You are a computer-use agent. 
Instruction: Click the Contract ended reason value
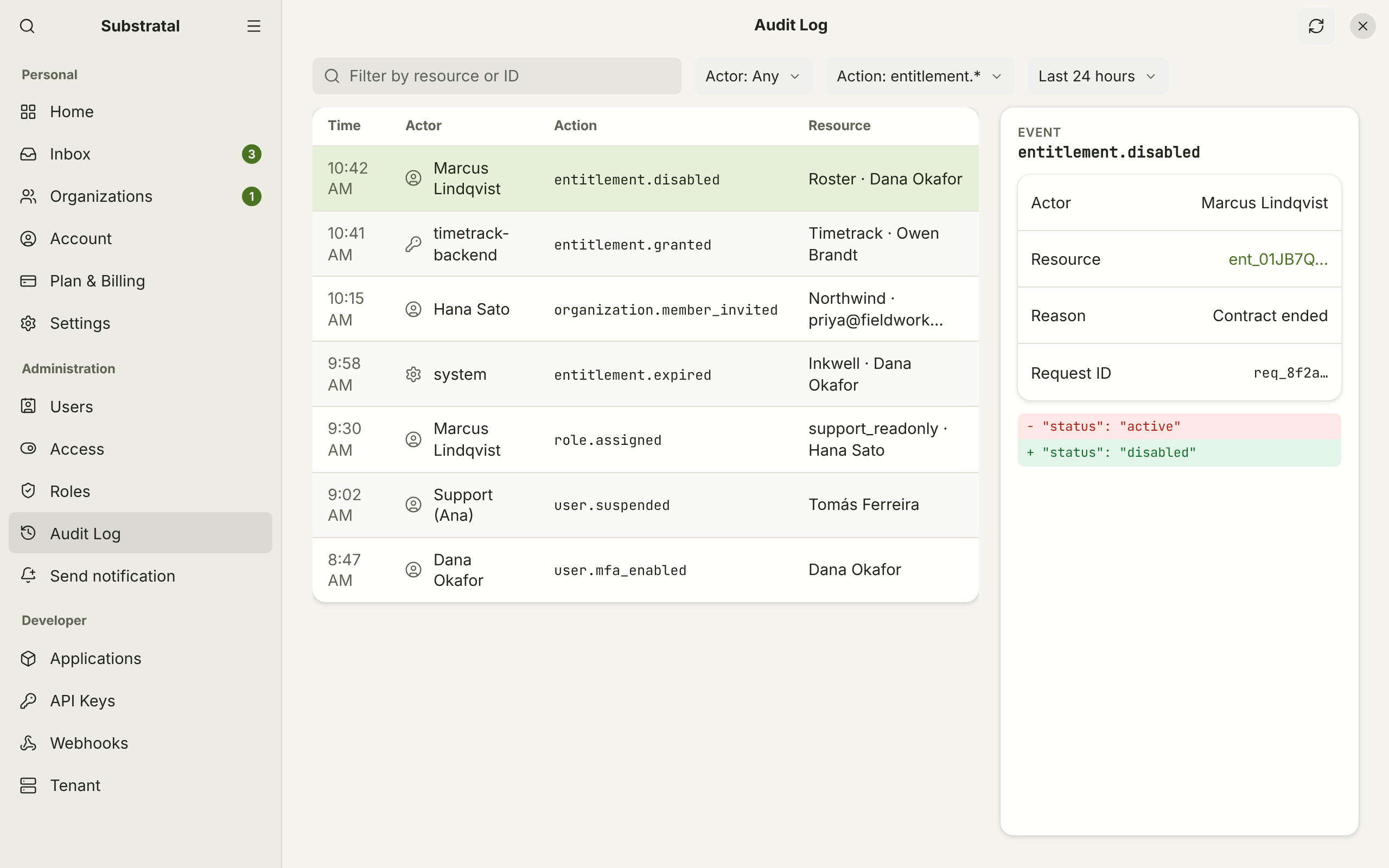point(1270,316)
